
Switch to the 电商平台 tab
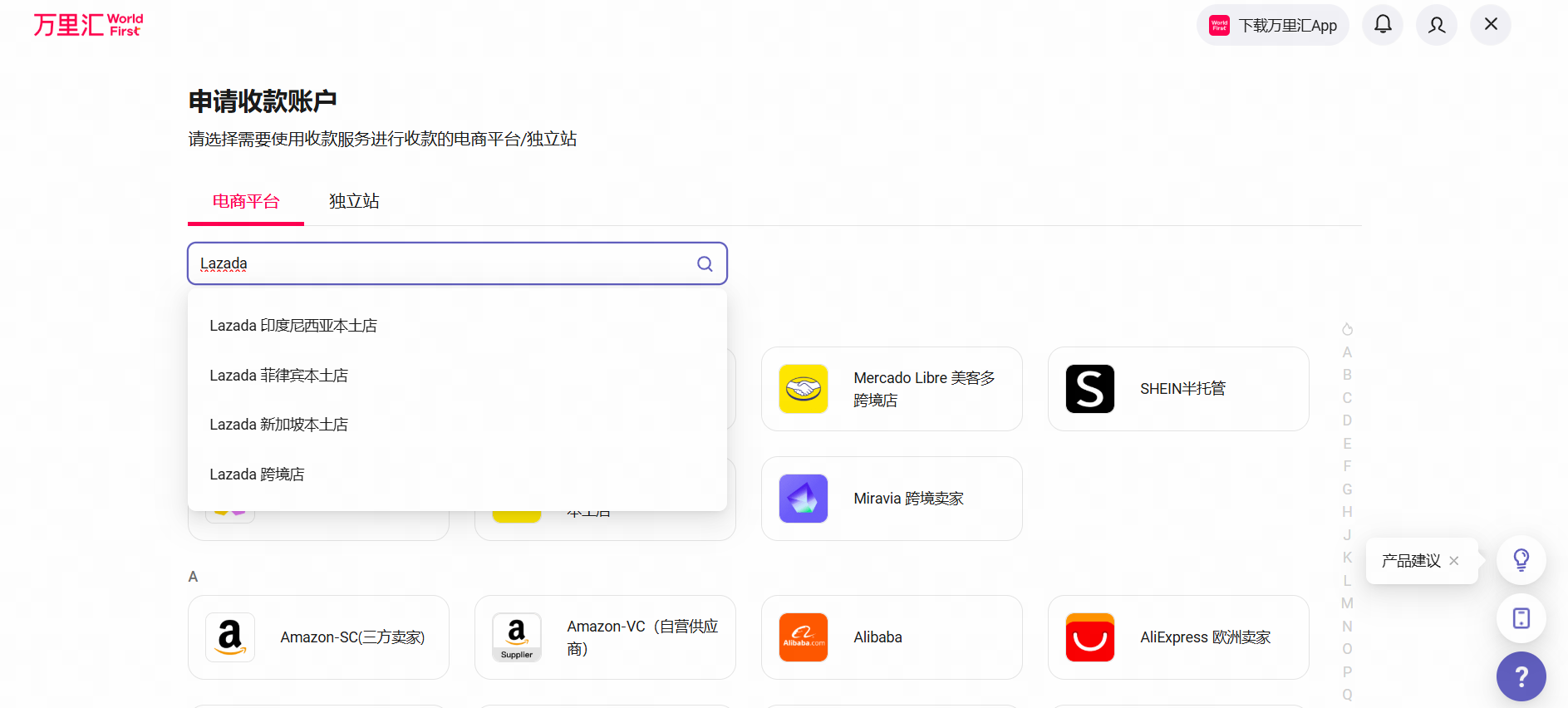[246, 201]
